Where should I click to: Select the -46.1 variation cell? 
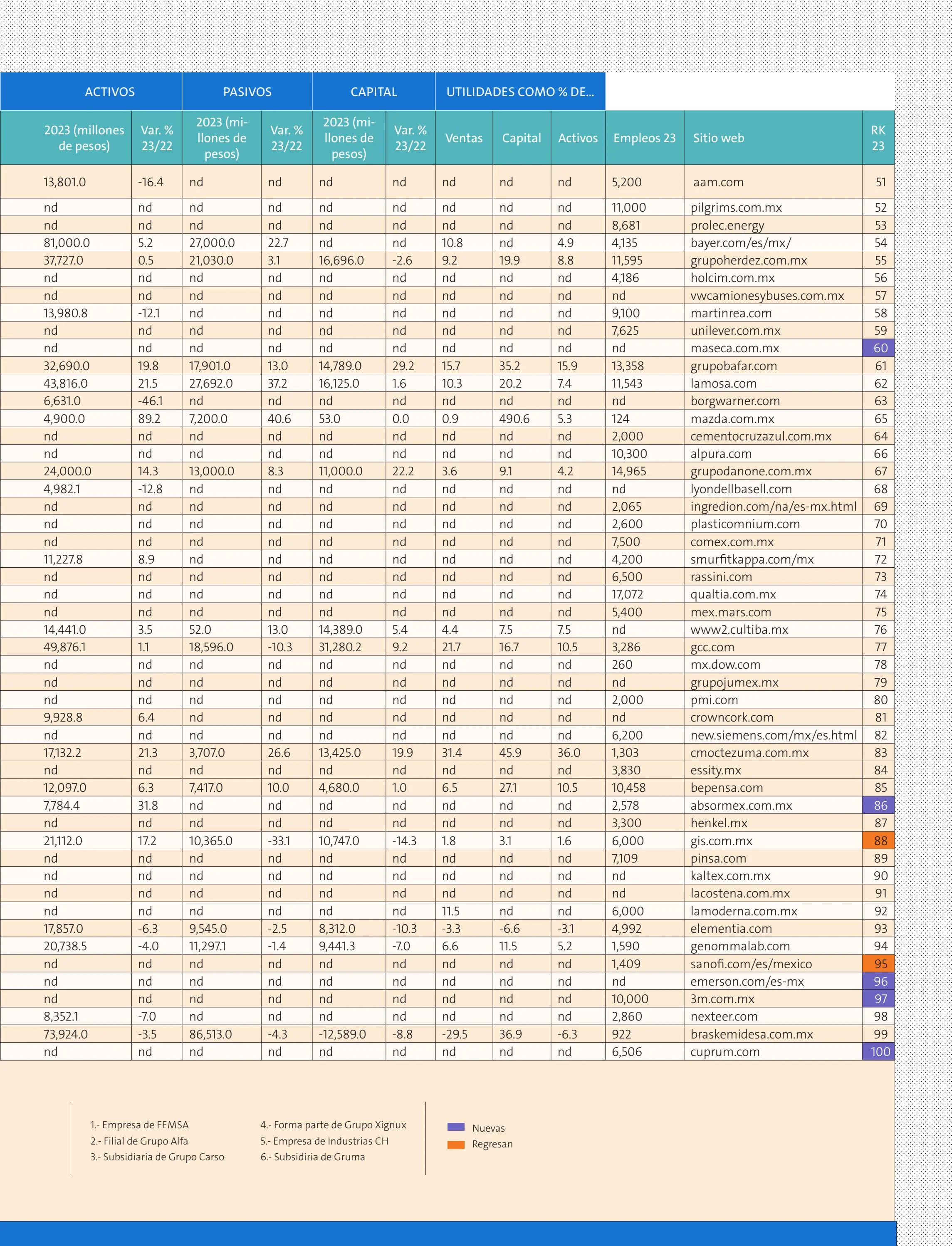point(150,401)
